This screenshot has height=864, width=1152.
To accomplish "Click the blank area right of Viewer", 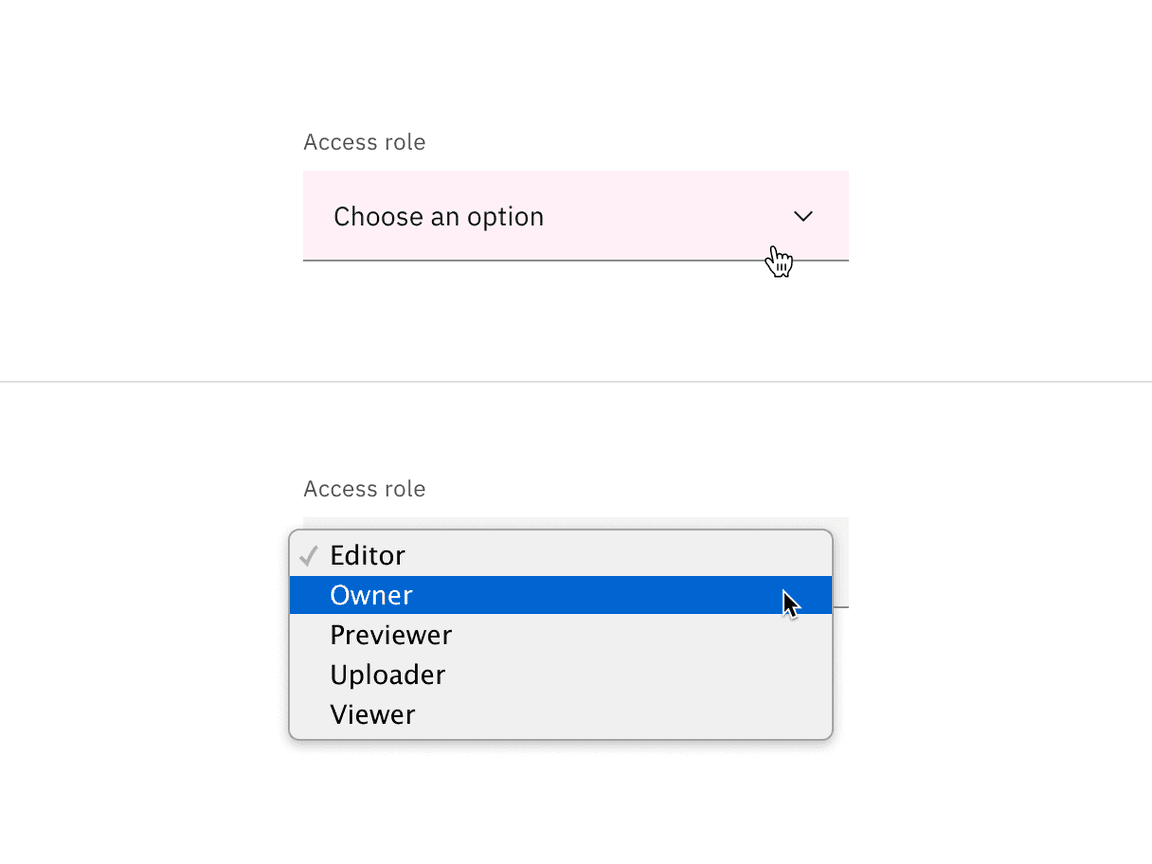I will pos(620,714).
